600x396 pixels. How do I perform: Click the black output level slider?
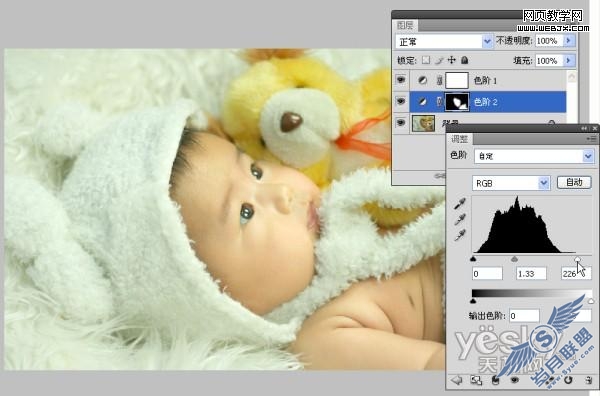(x=473, y=301)
